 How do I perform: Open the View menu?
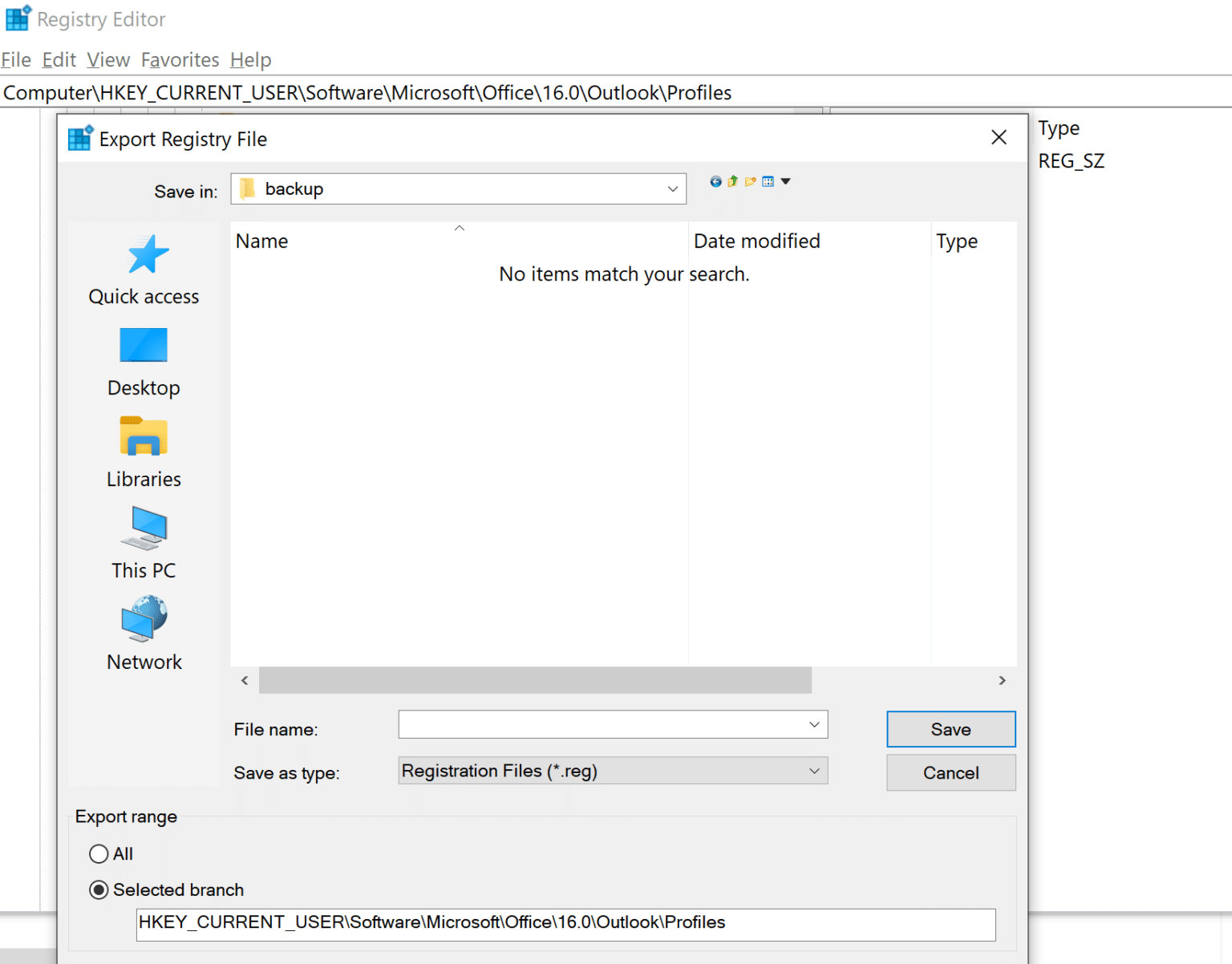[x=108, y=60]
